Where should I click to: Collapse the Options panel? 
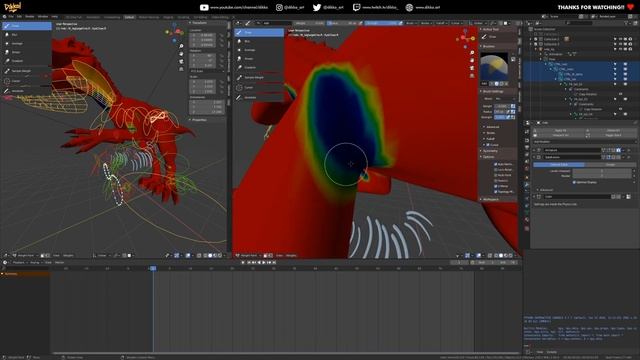coord(488,157)
